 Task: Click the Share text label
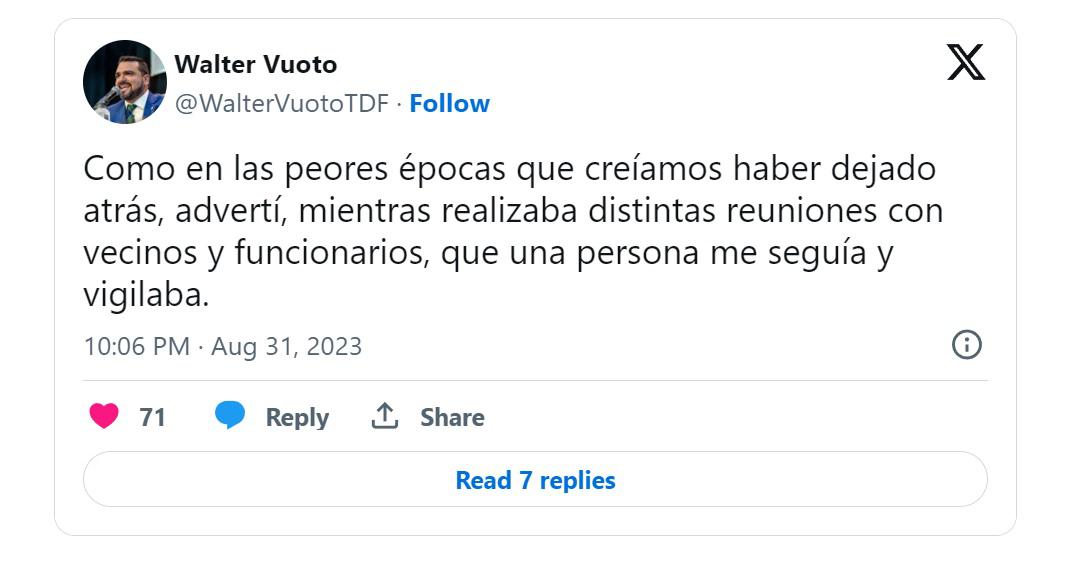click(452, 417)
